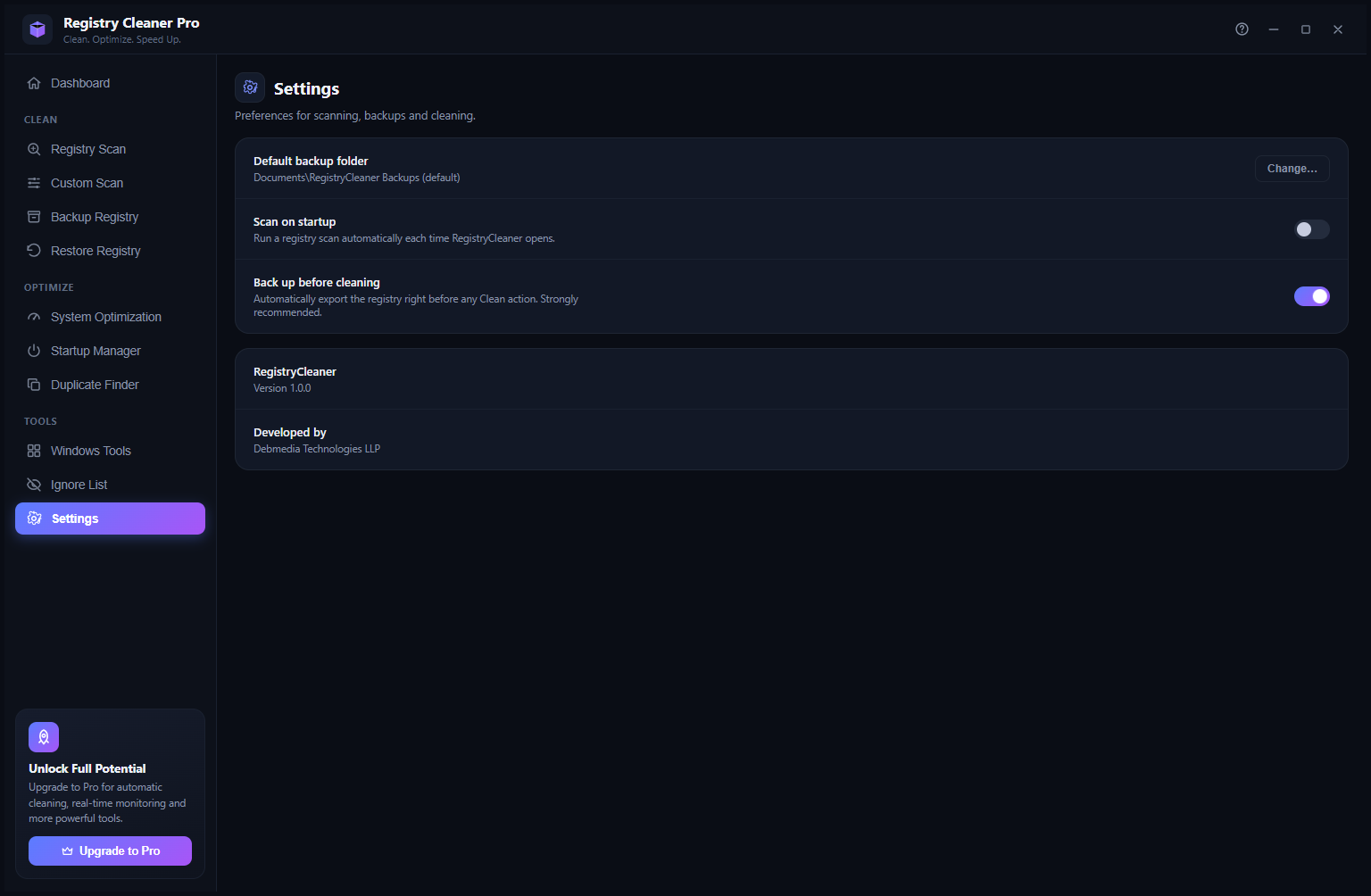Viewport: 1371px width, 896px height.
Task: Open the help question mark icon
Action: (x=1242, y=29)
